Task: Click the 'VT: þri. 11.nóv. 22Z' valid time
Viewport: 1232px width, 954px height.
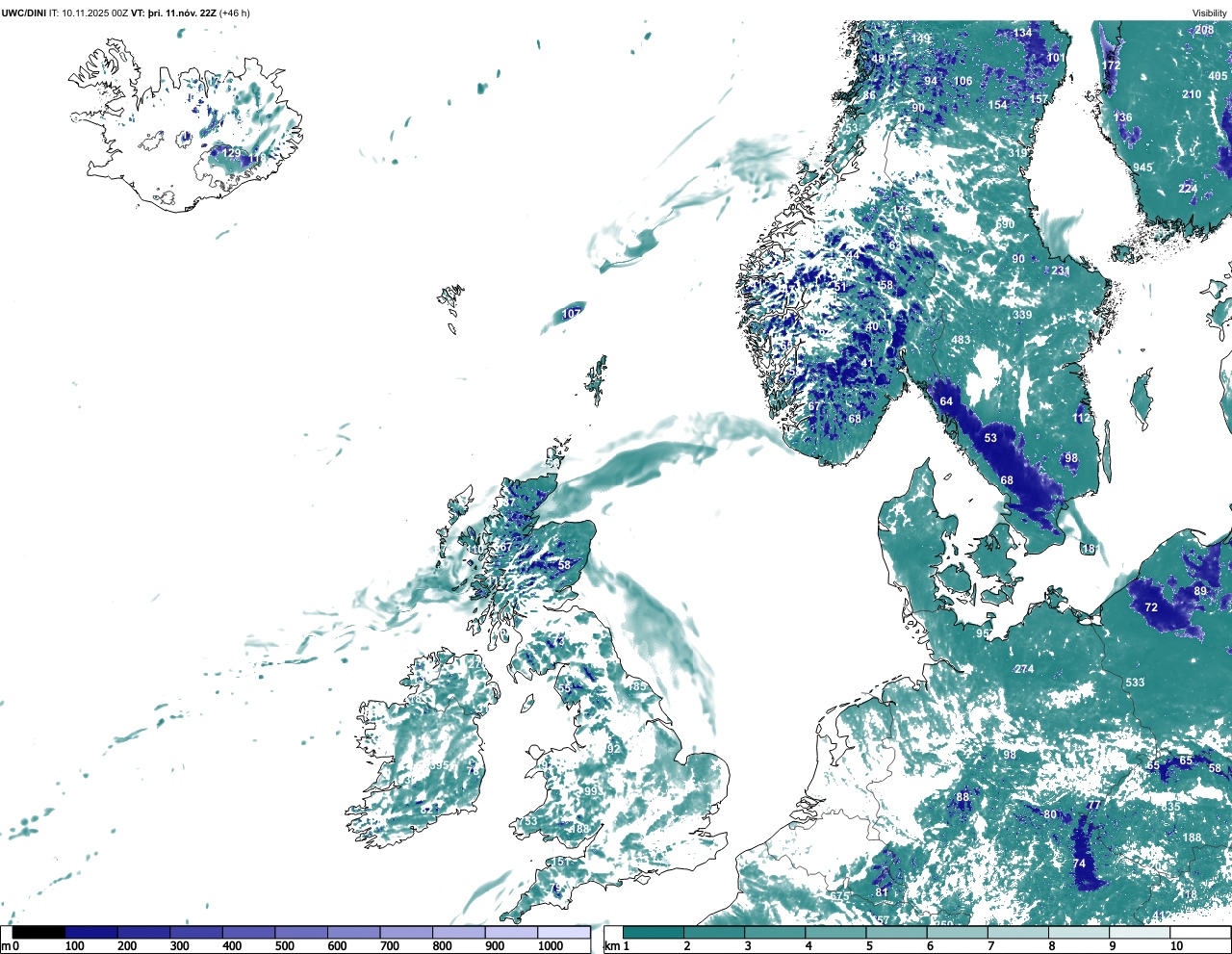Action: click(173, 13)
